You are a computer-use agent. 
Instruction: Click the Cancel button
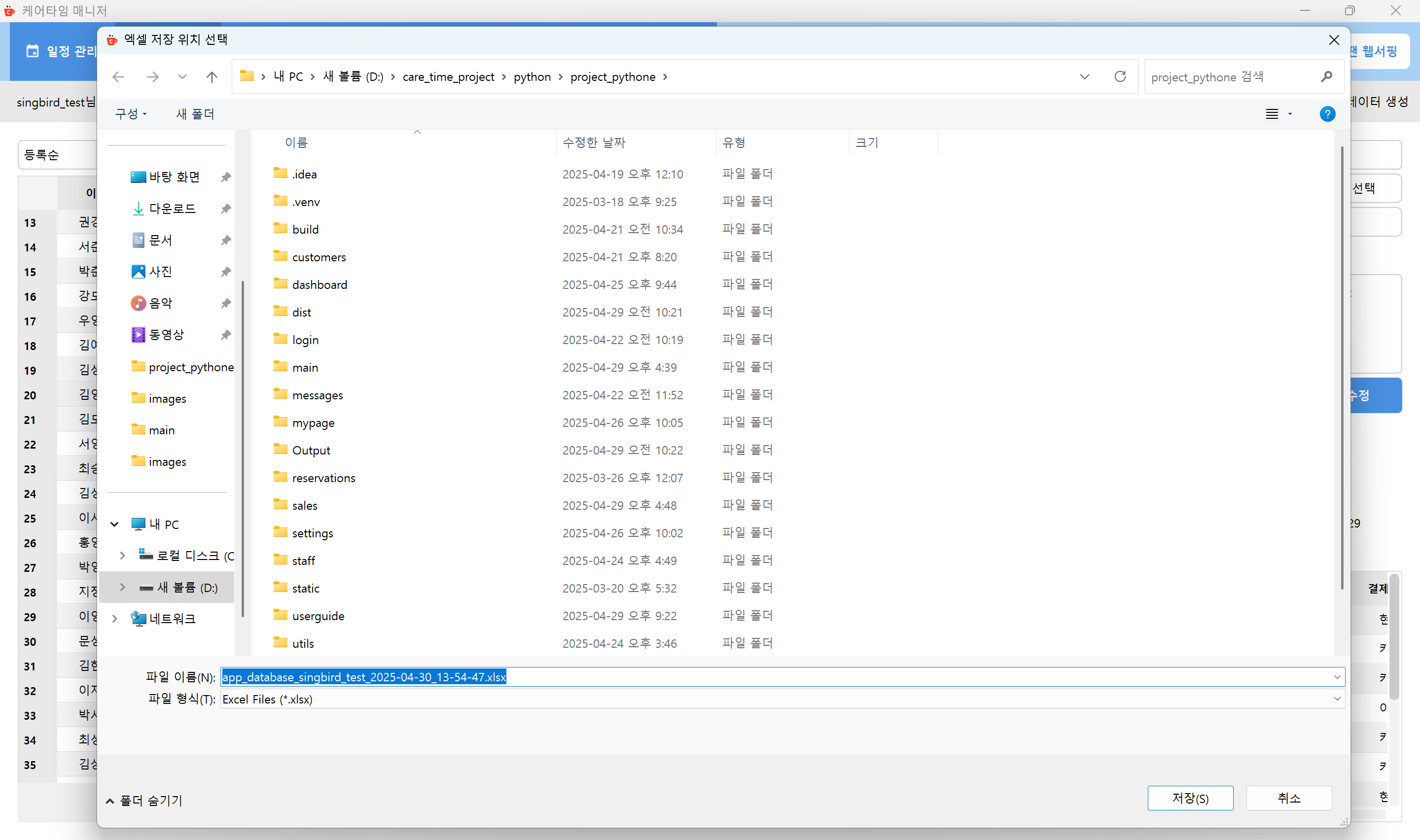pos(1289,798)
